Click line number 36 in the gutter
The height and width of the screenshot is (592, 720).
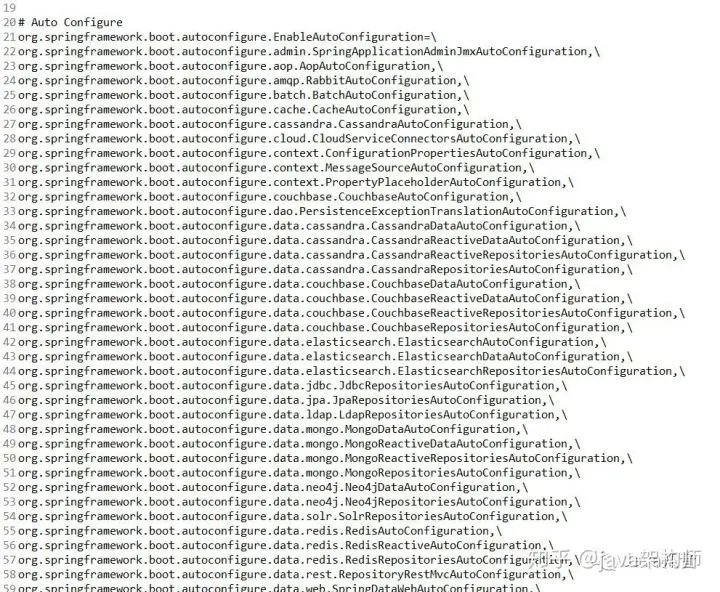[10, 255]
